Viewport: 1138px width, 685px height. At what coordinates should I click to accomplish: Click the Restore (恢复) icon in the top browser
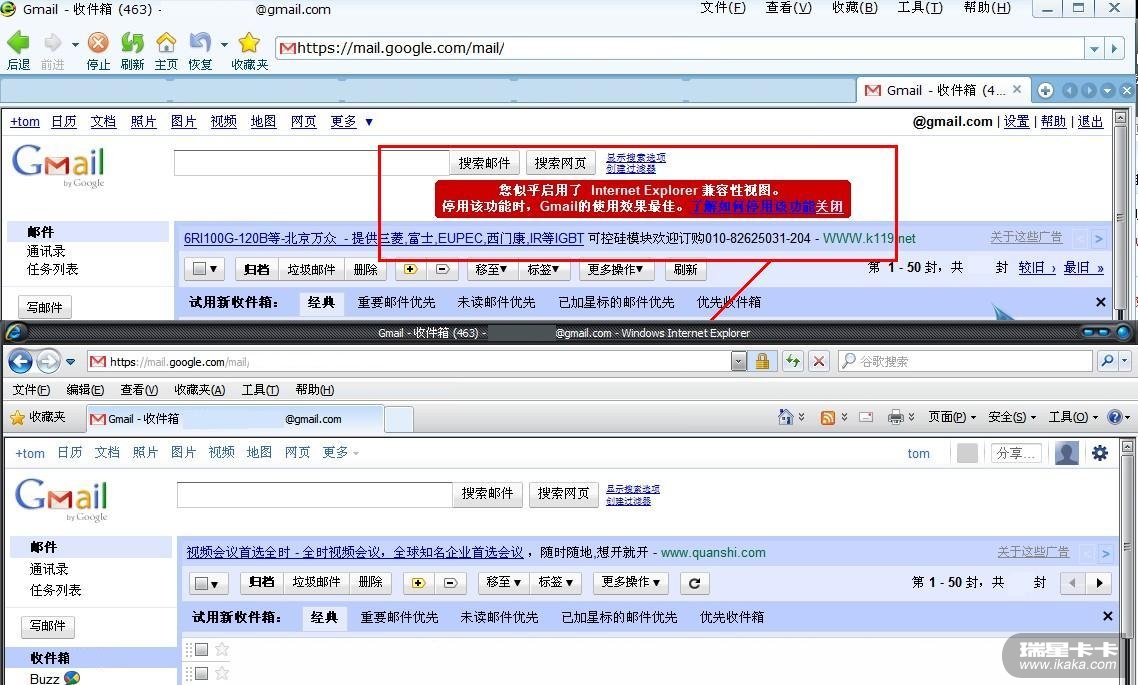point(200,43)
